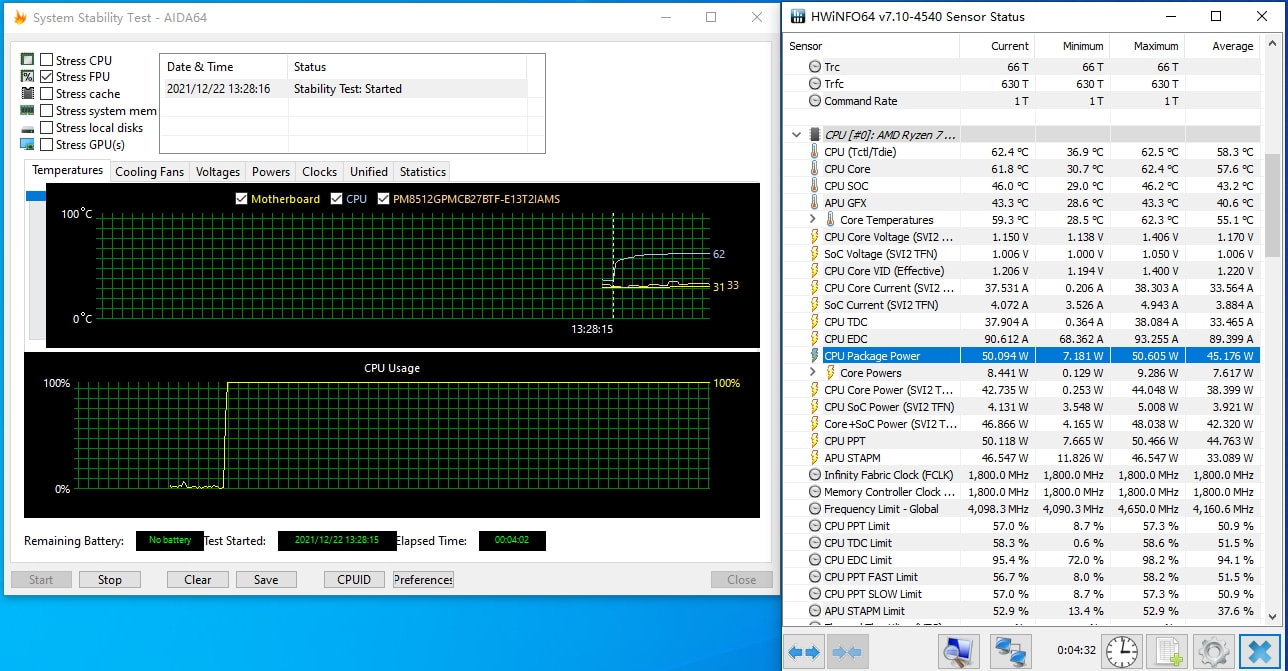Open the Statistics tab
1288x671 pixels.
coord(422,172)
